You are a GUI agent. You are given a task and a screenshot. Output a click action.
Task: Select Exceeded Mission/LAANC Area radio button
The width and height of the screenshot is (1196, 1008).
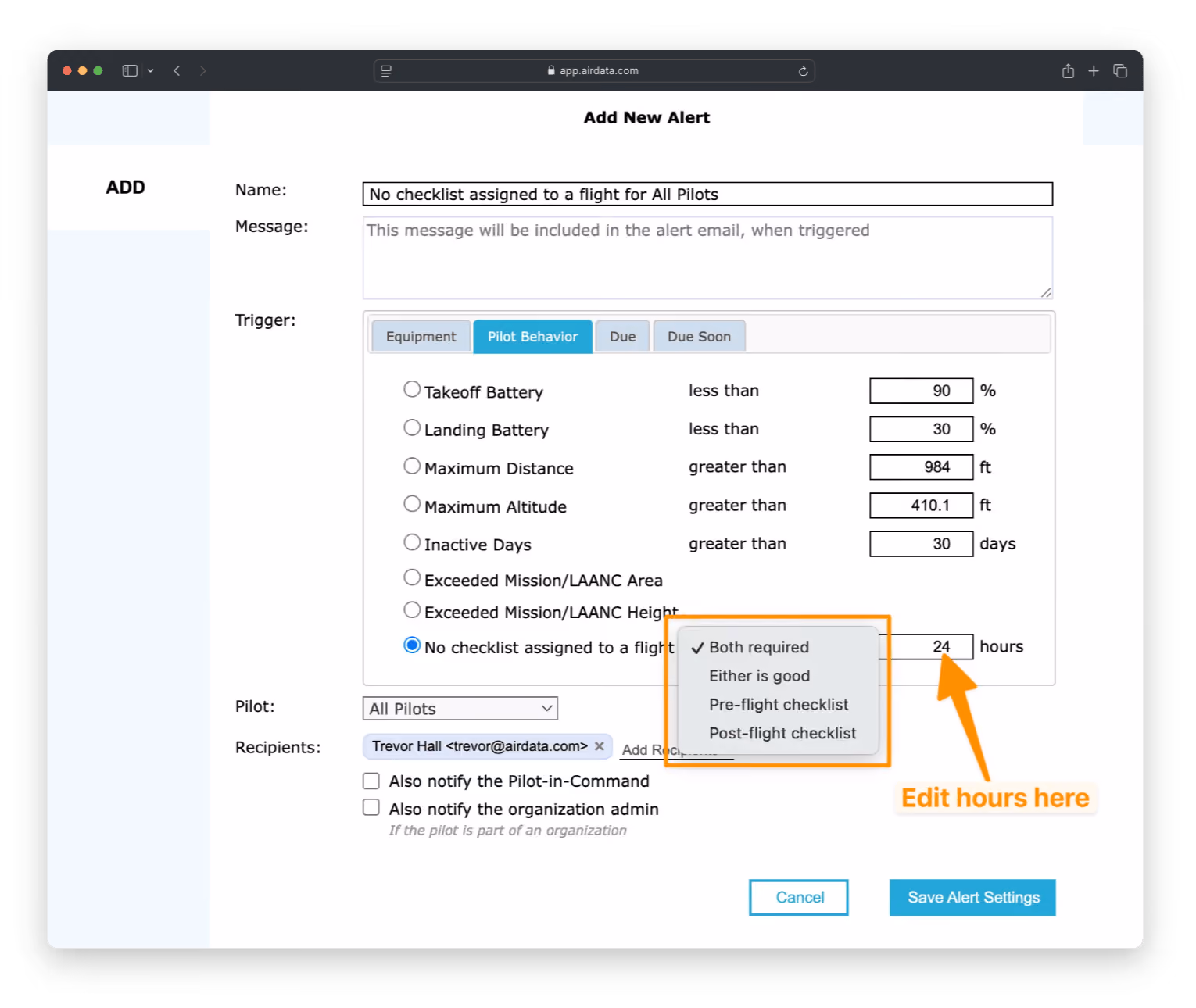[412, 577]
